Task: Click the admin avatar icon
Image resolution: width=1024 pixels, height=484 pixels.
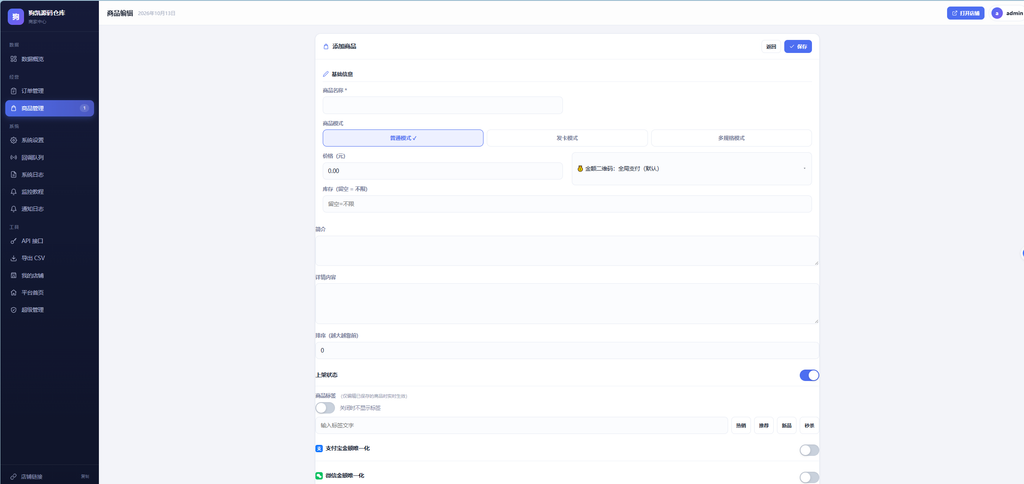Action: click(x=997, y=13)
